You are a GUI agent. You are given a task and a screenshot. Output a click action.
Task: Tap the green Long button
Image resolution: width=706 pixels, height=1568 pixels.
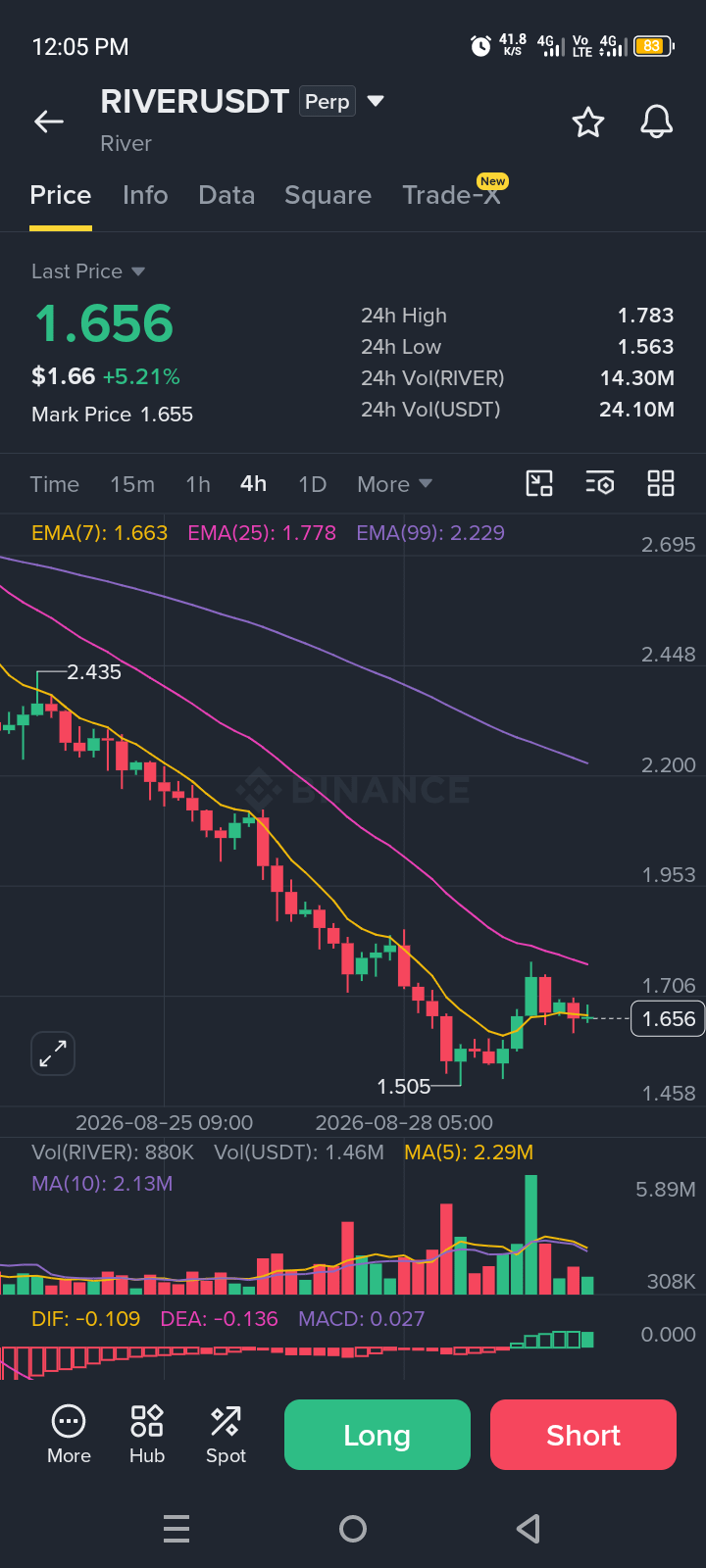coord(378,1435)
